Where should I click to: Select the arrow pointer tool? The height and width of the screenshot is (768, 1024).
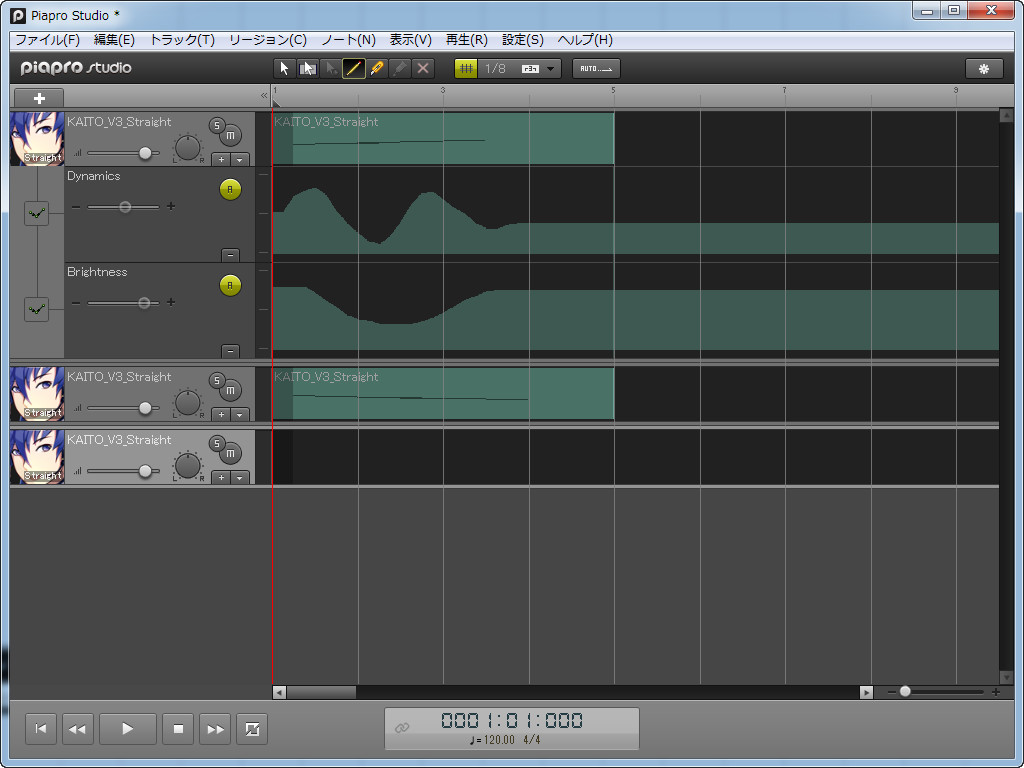click(284, 69)
